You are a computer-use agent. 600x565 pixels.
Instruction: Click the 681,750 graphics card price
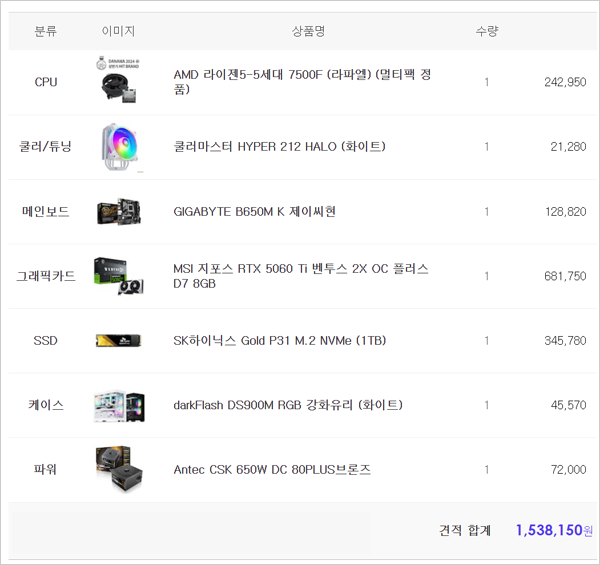click(x=565, y=276)
